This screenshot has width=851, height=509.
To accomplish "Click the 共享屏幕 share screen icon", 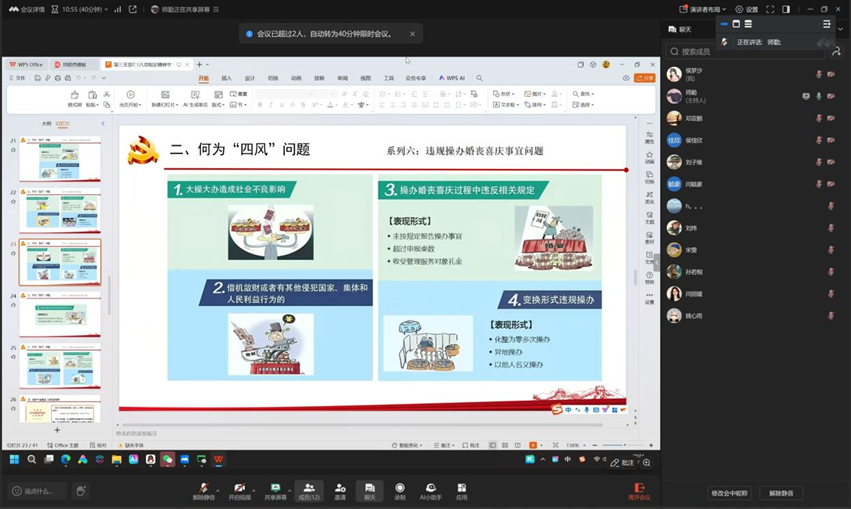I will [275, 487].
